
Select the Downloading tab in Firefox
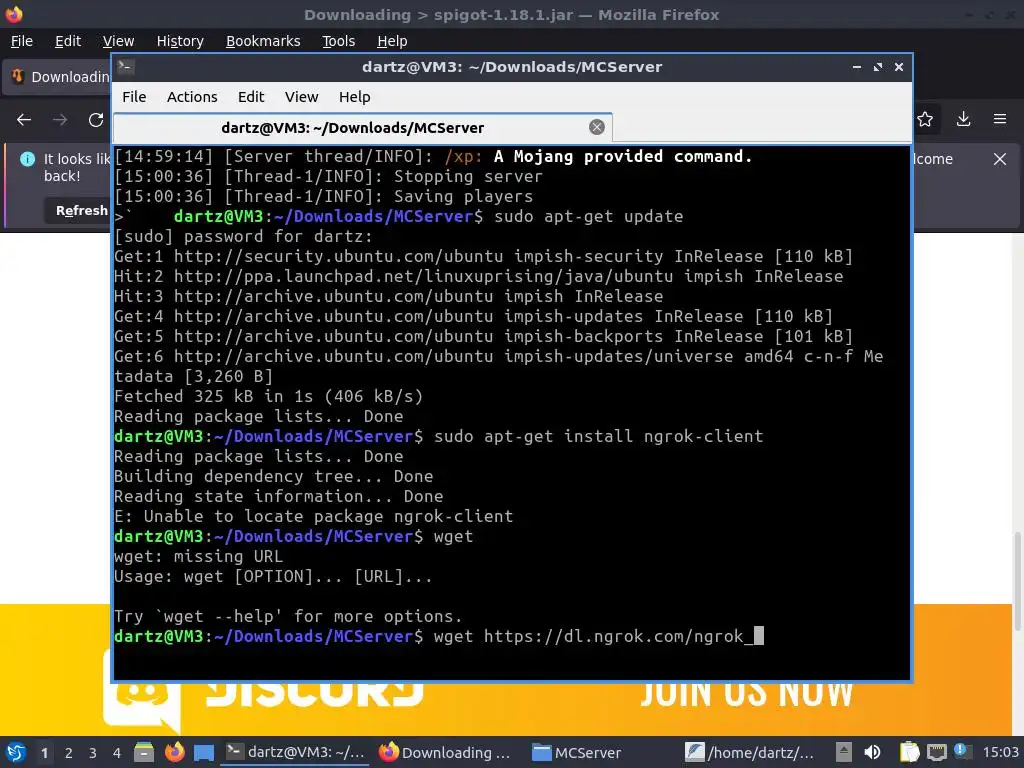[57, 76]
